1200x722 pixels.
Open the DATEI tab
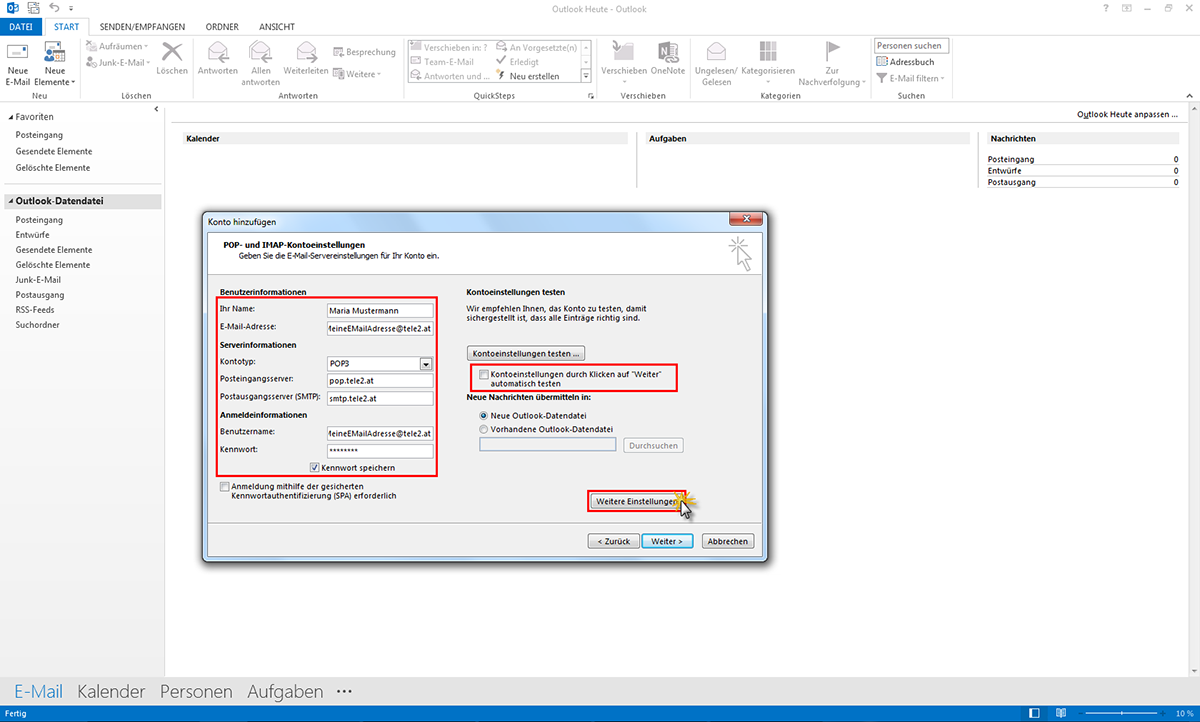(x=21, y=27)
